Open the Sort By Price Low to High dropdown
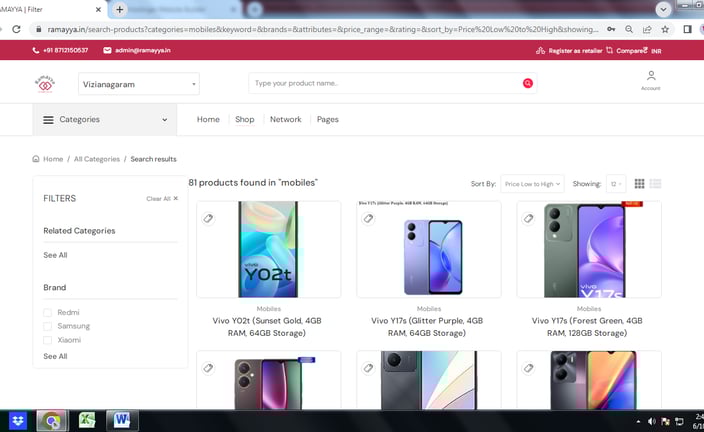This screenshot has height=432, width=704. point(532,184)
